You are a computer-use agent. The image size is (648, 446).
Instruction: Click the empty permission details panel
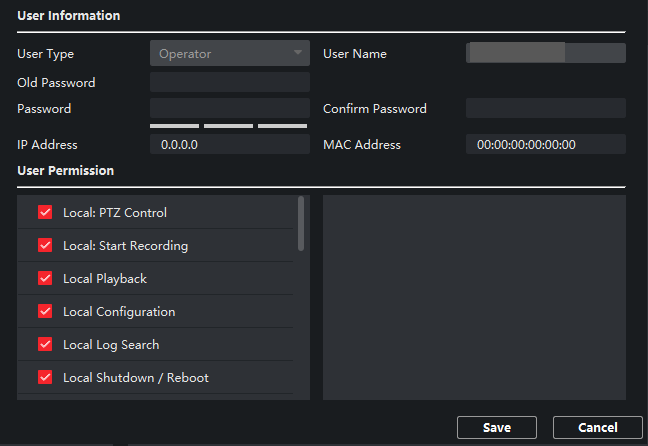click(474, 298)
